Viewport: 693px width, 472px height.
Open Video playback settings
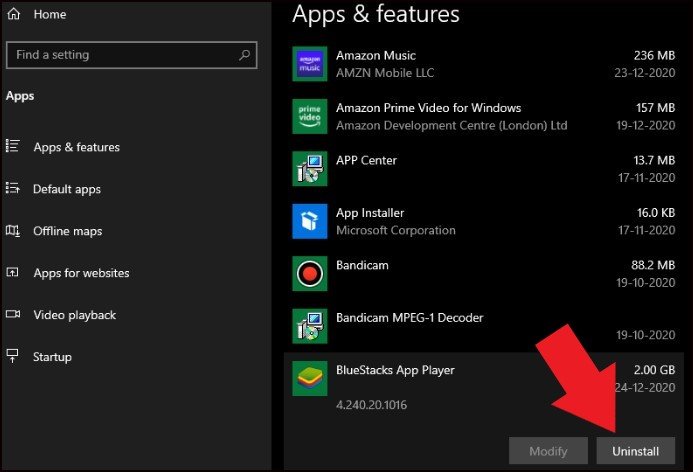[74, 315]
